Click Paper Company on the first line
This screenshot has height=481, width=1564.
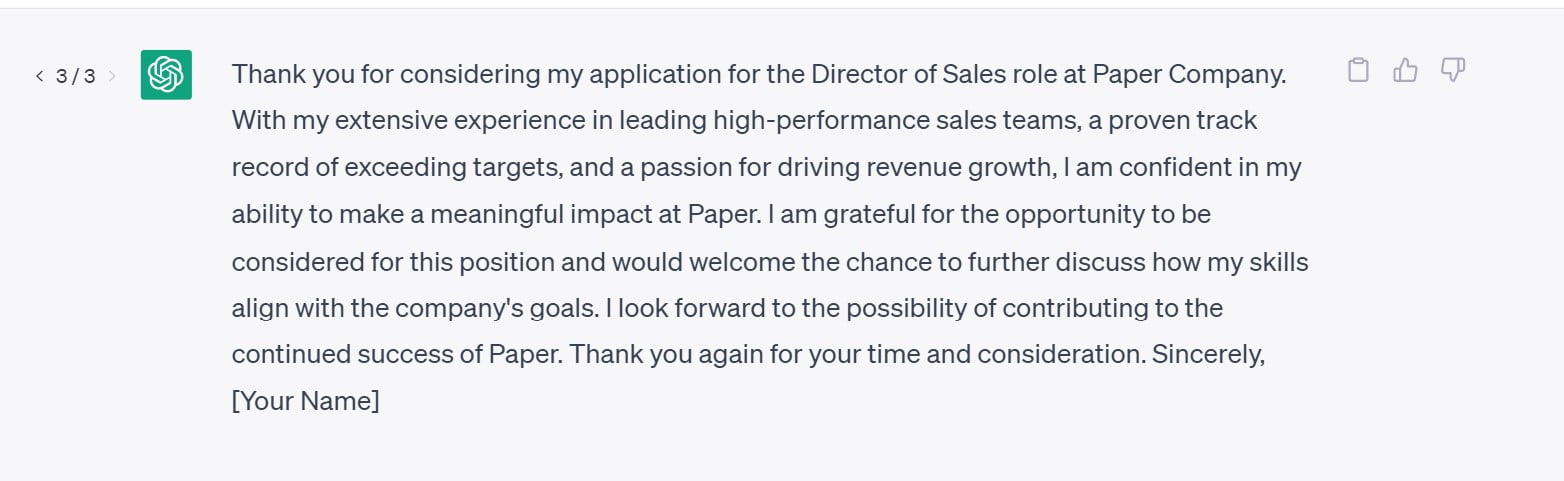pos(1189,75)
